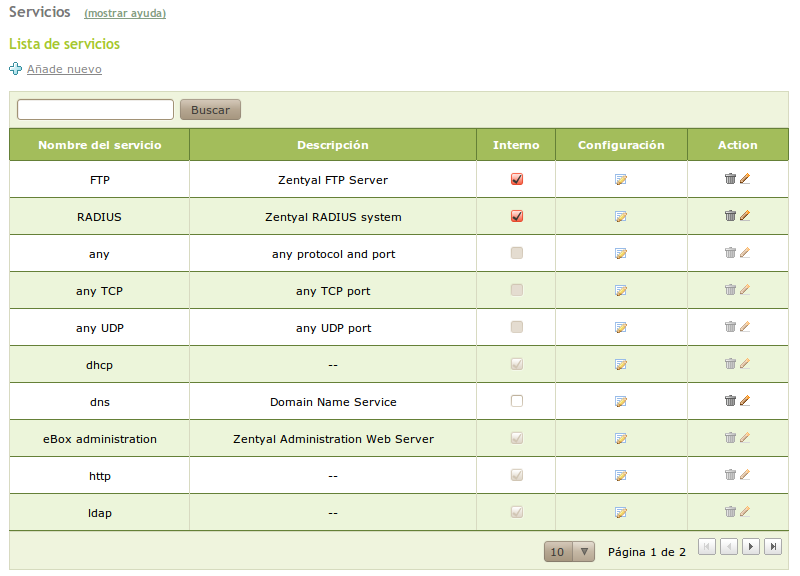Click the Action column header
The width and height of the screenshot is (800, 576).
click(x=738, y=145)
